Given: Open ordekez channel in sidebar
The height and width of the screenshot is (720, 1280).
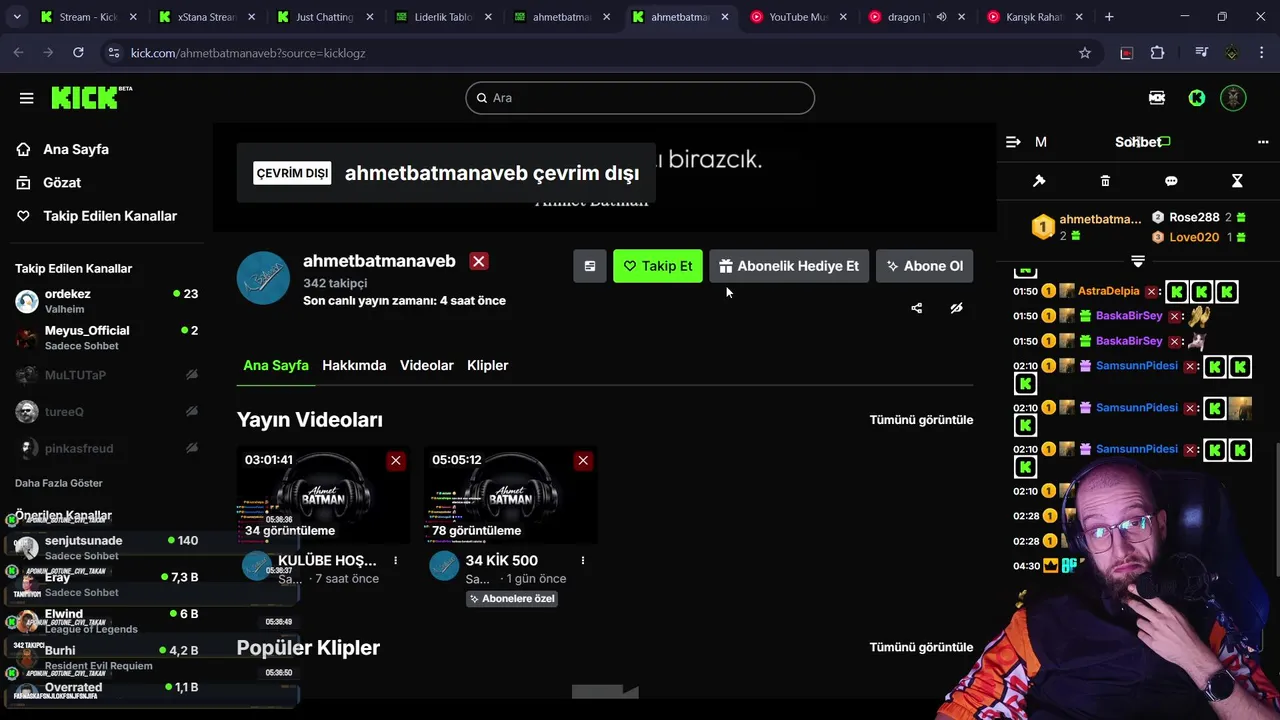Looking at the screenshot, I should pos(107,301).
